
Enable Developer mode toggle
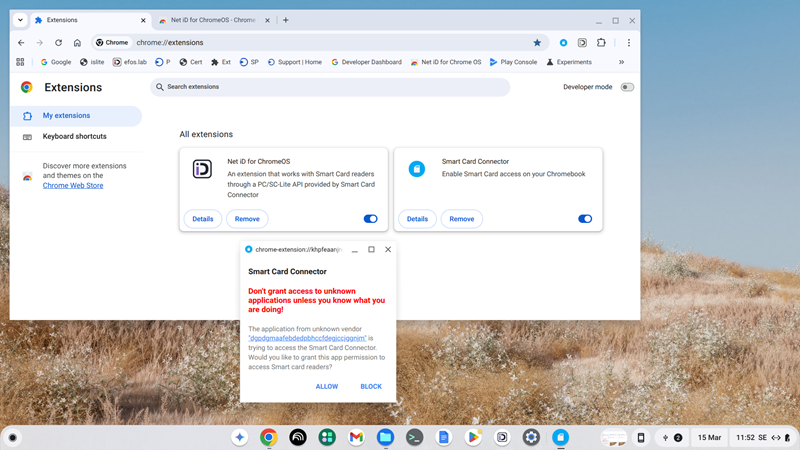[627, 87]
